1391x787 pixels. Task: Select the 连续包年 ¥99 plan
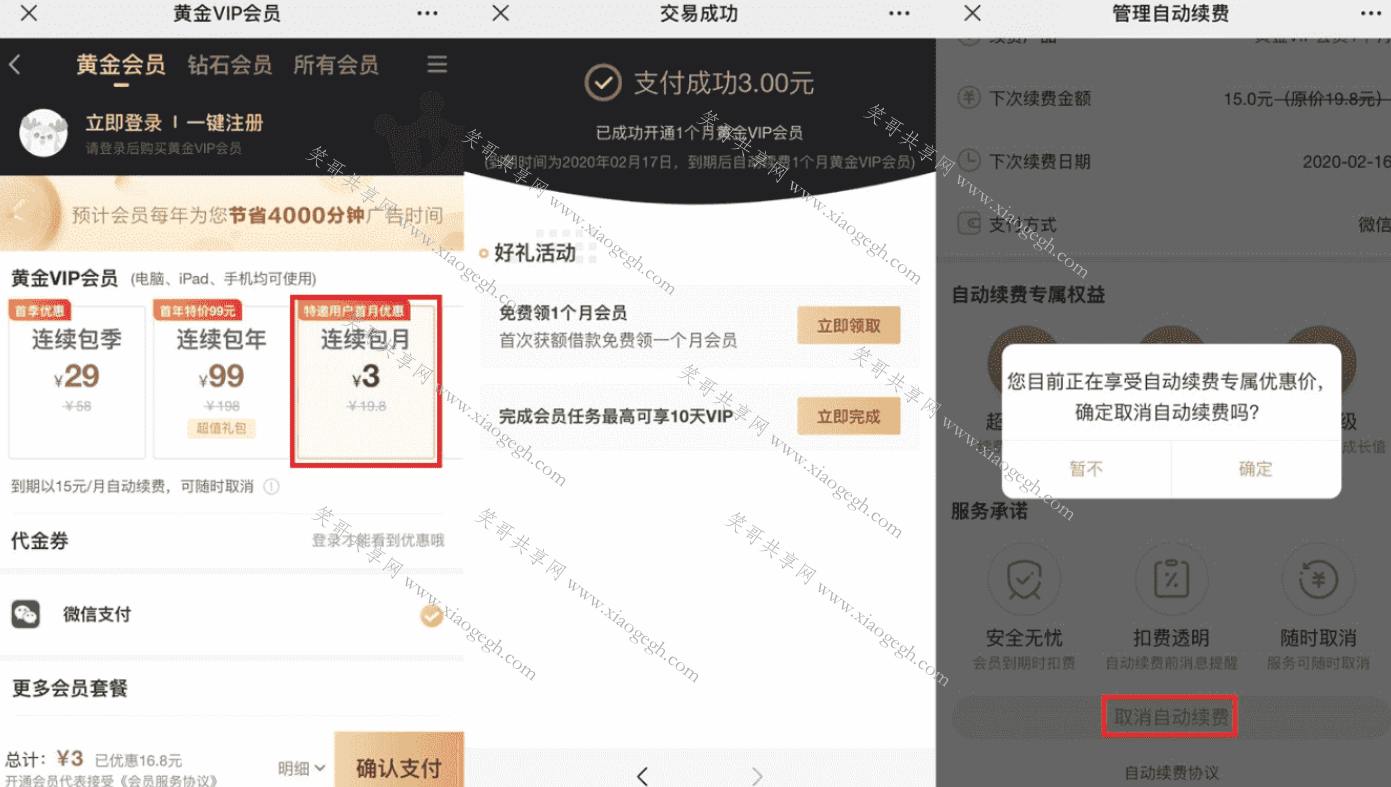(x=222, y=381)
